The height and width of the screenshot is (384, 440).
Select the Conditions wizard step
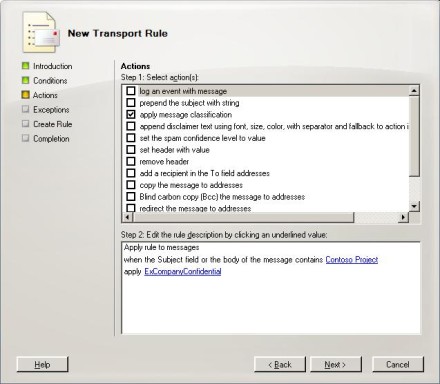click(50, 80)
